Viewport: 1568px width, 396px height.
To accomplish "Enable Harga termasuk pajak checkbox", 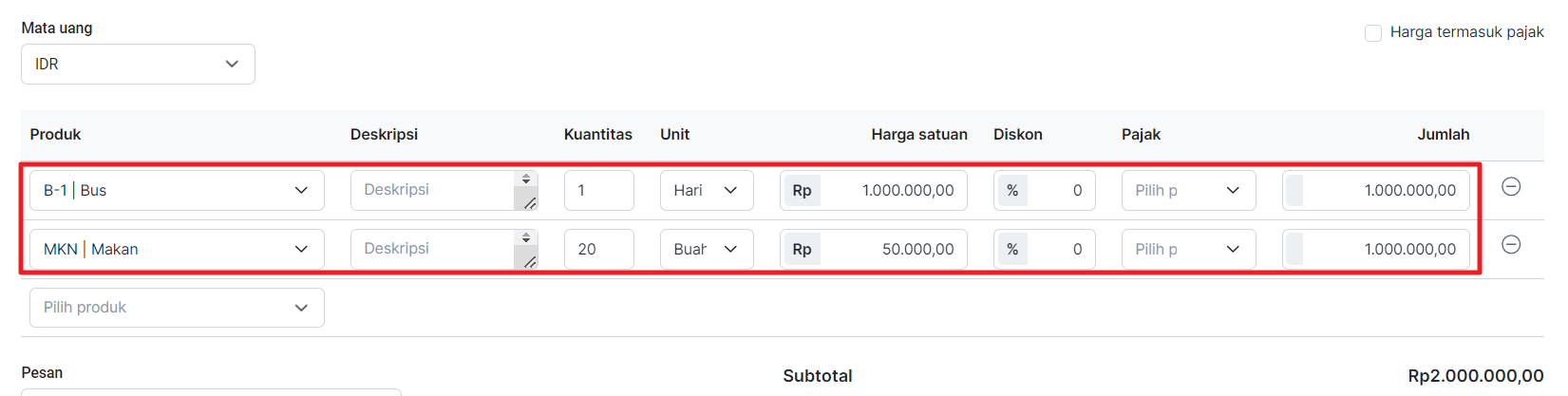I will click(1373, 32).
